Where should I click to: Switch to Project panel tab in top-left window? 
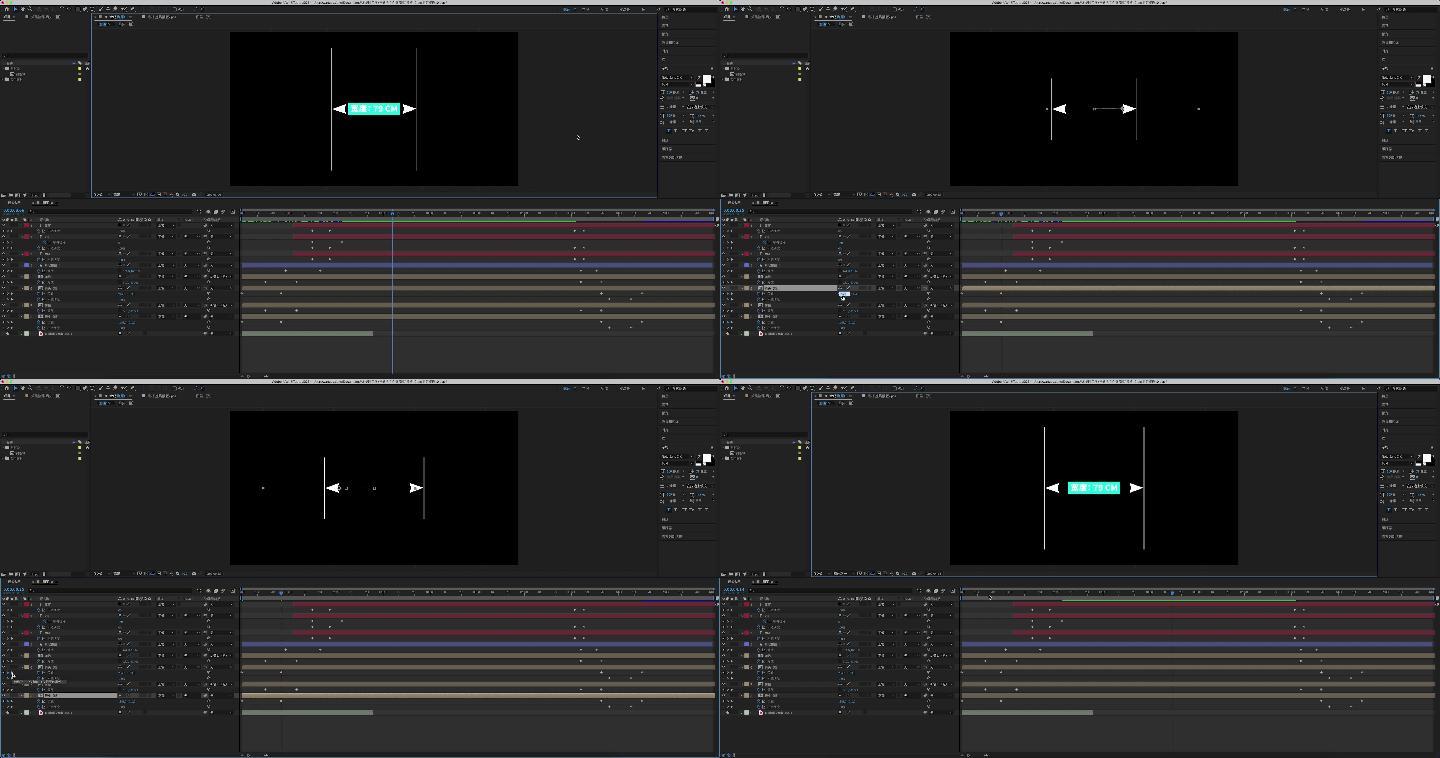click(10, 17)
